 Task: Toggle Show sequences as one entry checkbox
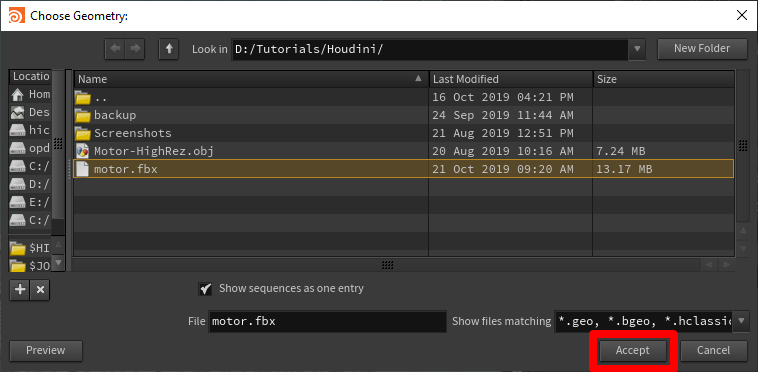tap(205, 289)
